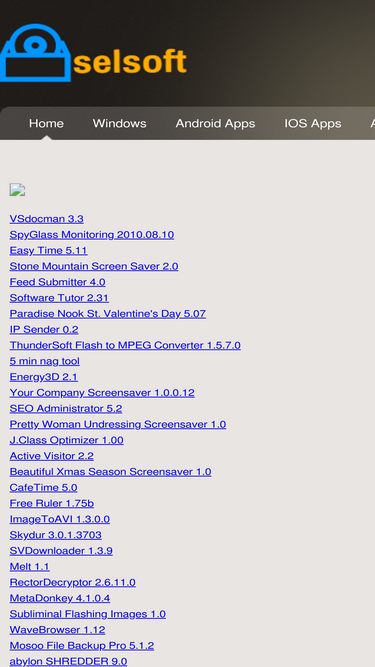
Task: Click Active Visitor 2.2 link
Action: point(51,456)
